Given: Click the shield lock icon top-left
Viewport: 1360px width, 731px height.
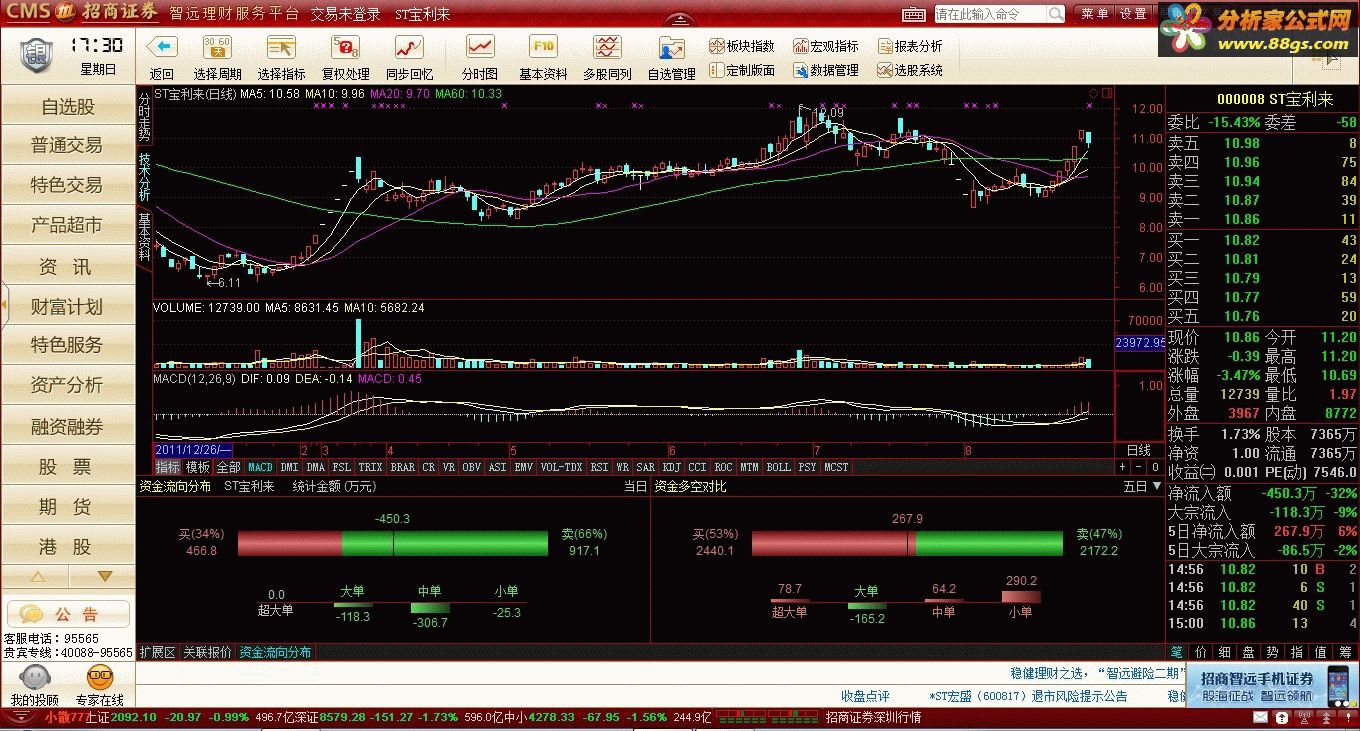Looking at the screenshot, I should click(35, 56).
